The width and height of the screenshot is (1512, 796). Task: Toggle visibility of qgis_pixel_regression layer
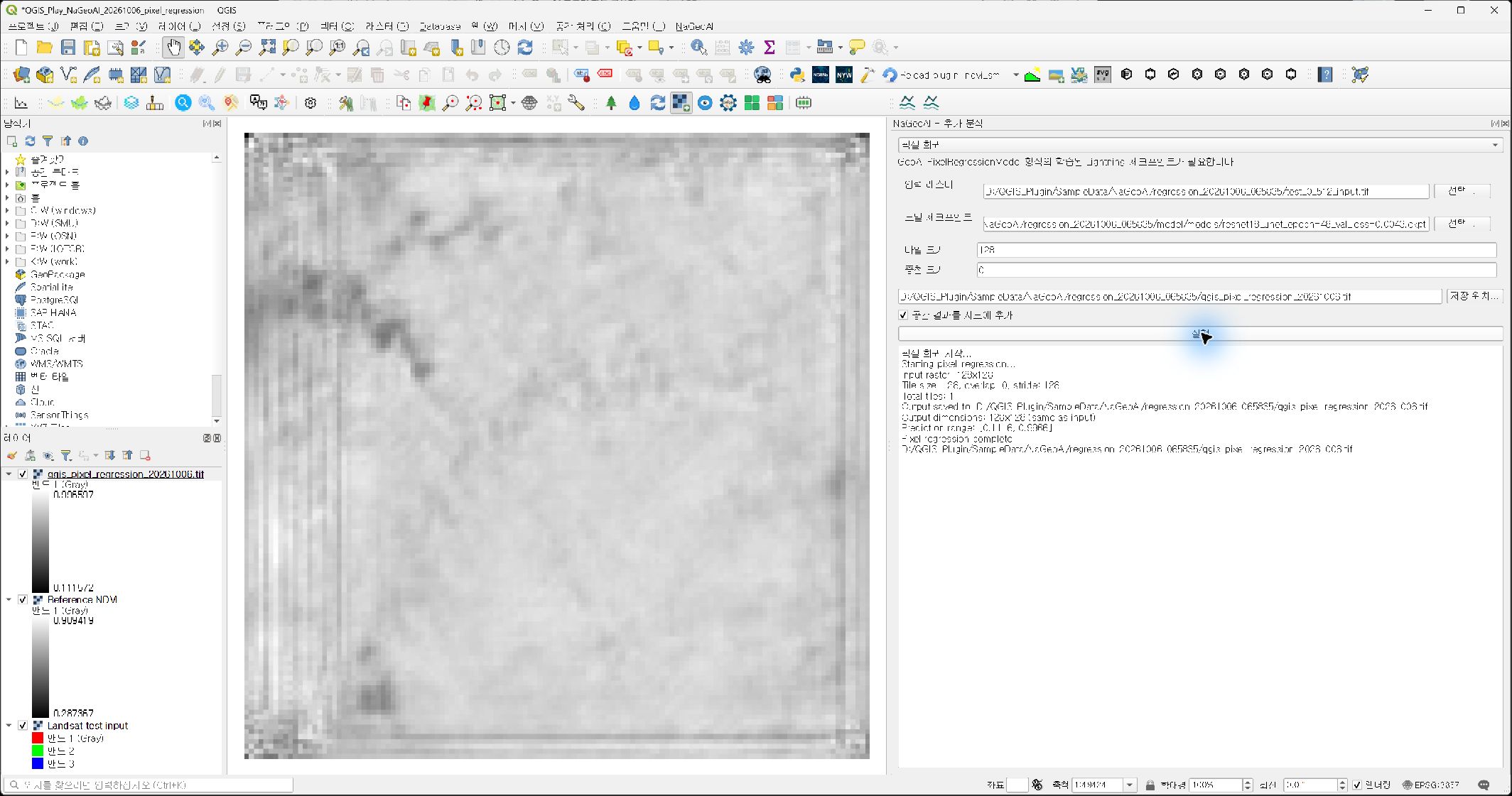23,474
